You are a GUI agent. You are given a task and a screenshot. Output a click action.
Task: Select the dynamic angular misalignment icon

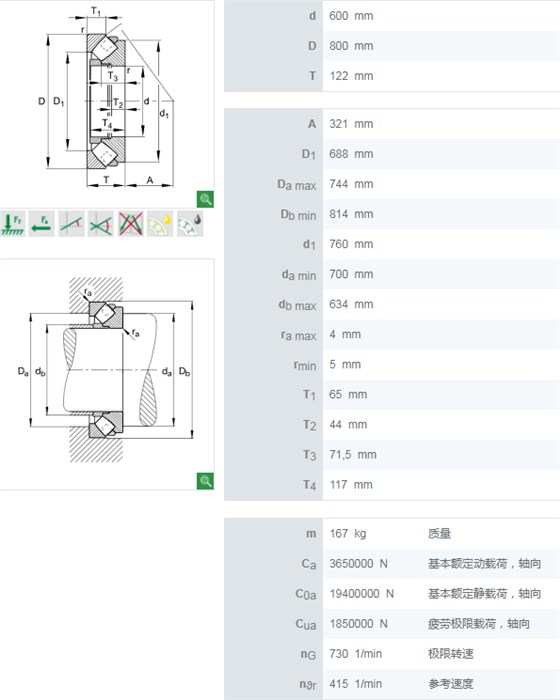(101, 224)
